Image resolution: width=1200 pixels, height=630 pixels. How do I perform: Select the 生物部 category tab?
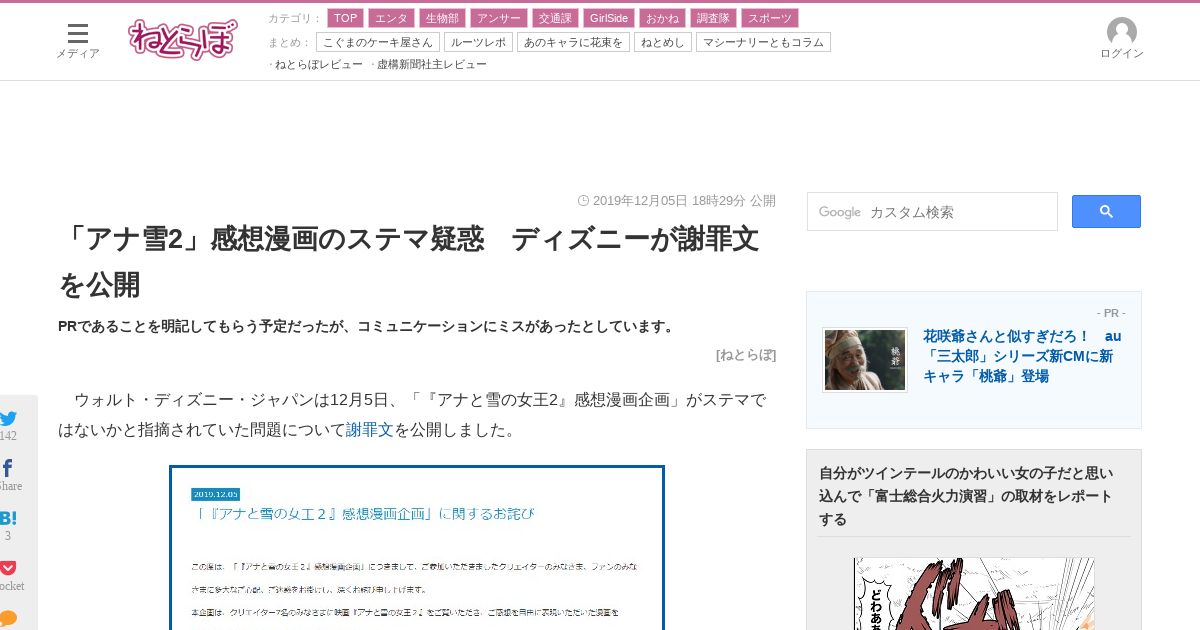tap(443, 18)
